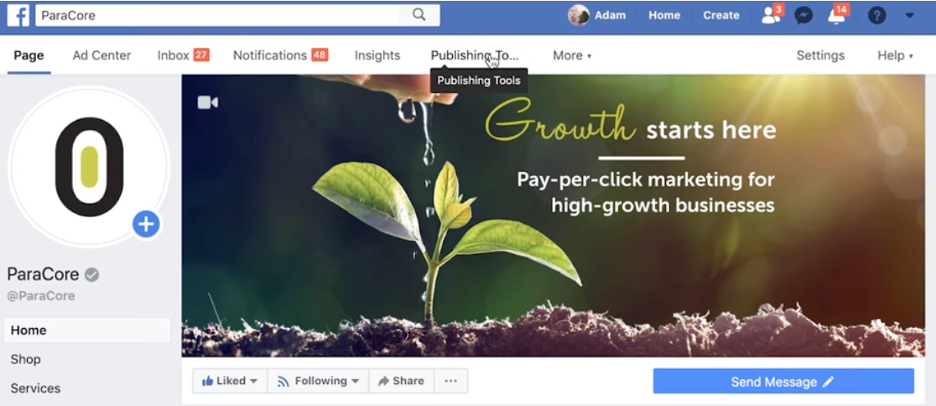
Task: Open the Messenger icon
Action: click(804, 16)
